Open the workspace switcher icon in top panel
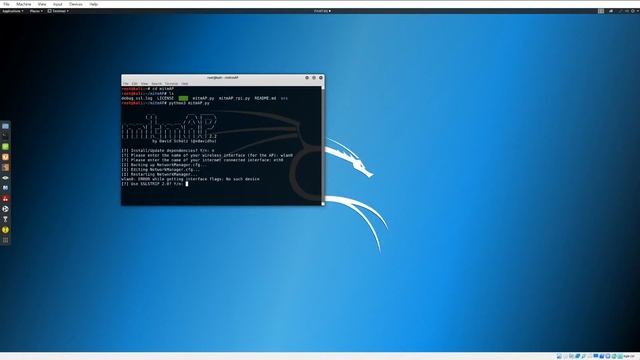Screen dimensions: 640x360 click(x=601, y=11)
